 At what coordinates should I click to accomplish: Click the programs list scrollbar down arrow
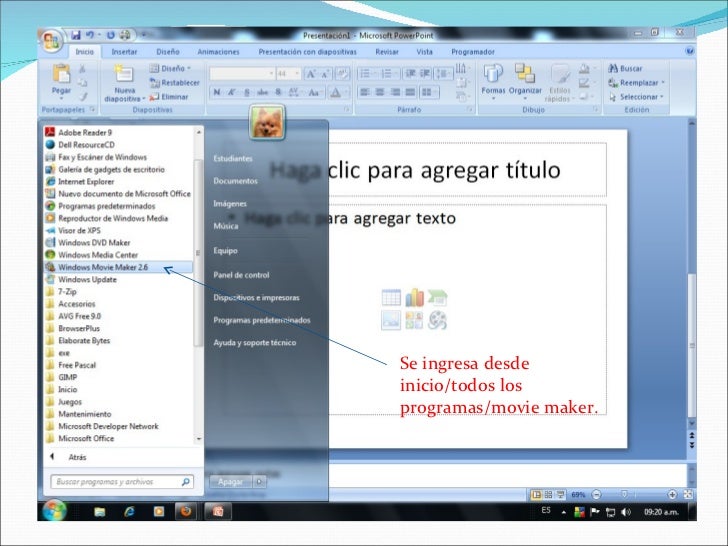click(199, 439)
